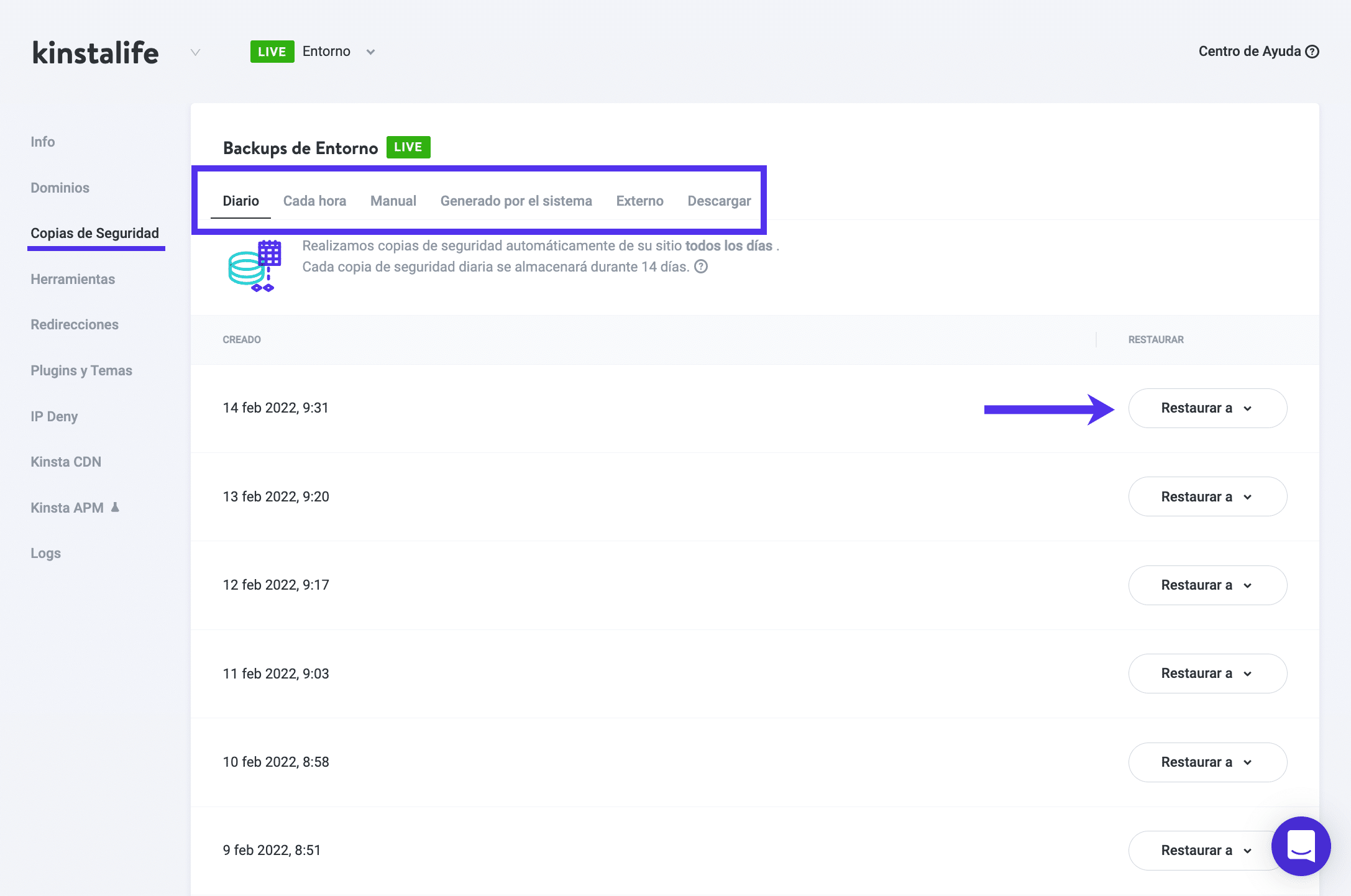The width and height of the screenshot is (1351, 896).
Task: Open the chat support bubble icon
Action: [1301, 846]
